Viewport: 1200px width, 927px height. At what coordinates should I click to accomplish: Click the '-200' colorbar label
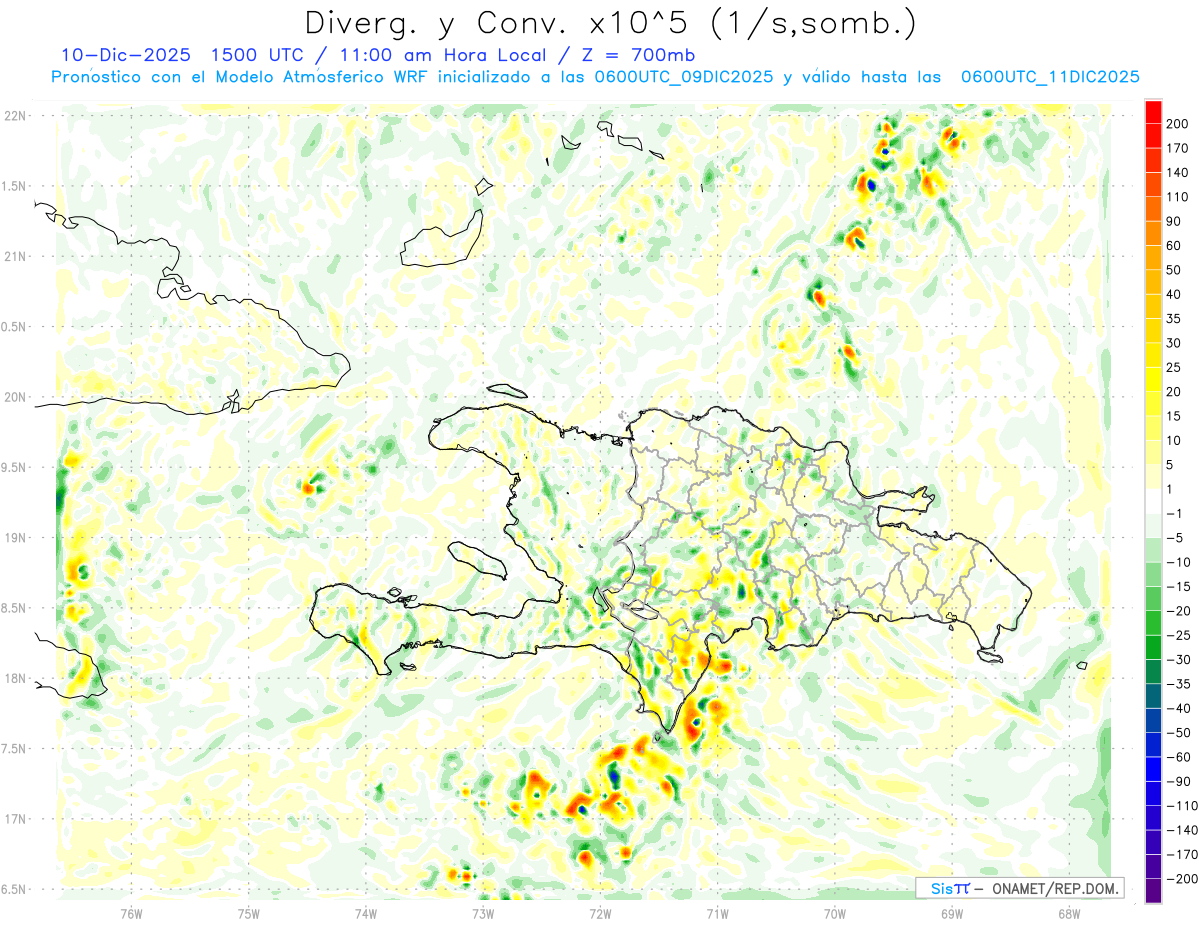coord(1181,879)
